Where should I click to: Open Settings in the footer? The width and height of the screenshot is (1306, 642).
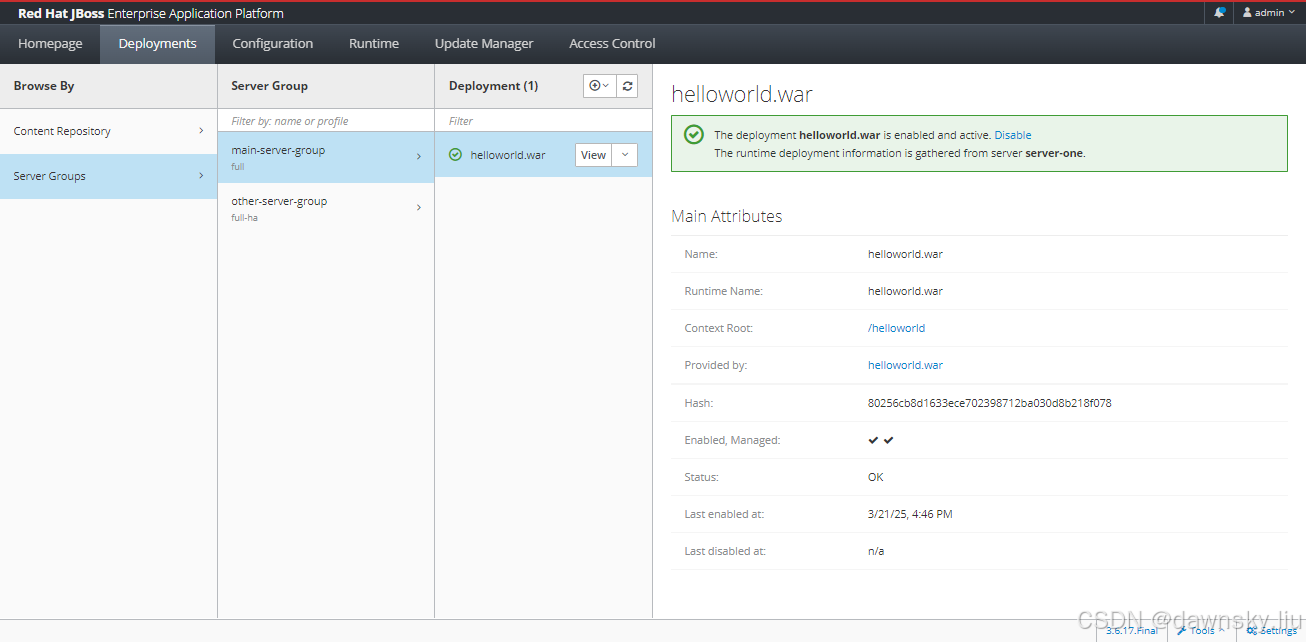[x=1271, y=631]
